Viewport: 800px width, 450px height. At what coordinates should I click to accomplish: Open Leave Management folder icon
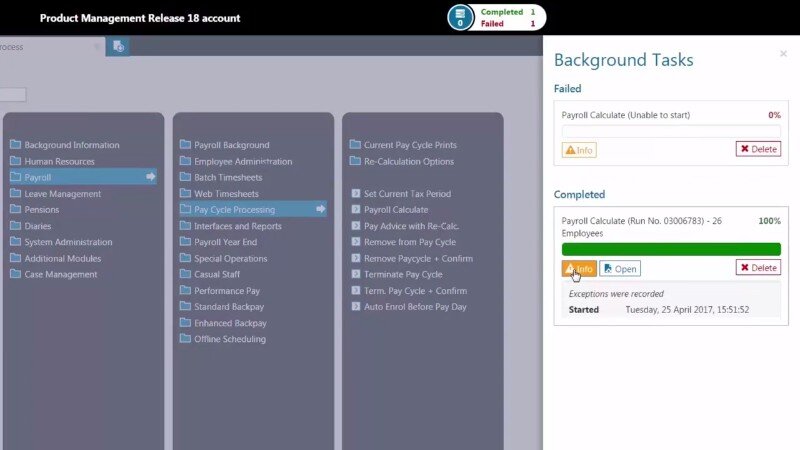pyautogui.click(x=15, y=194)
